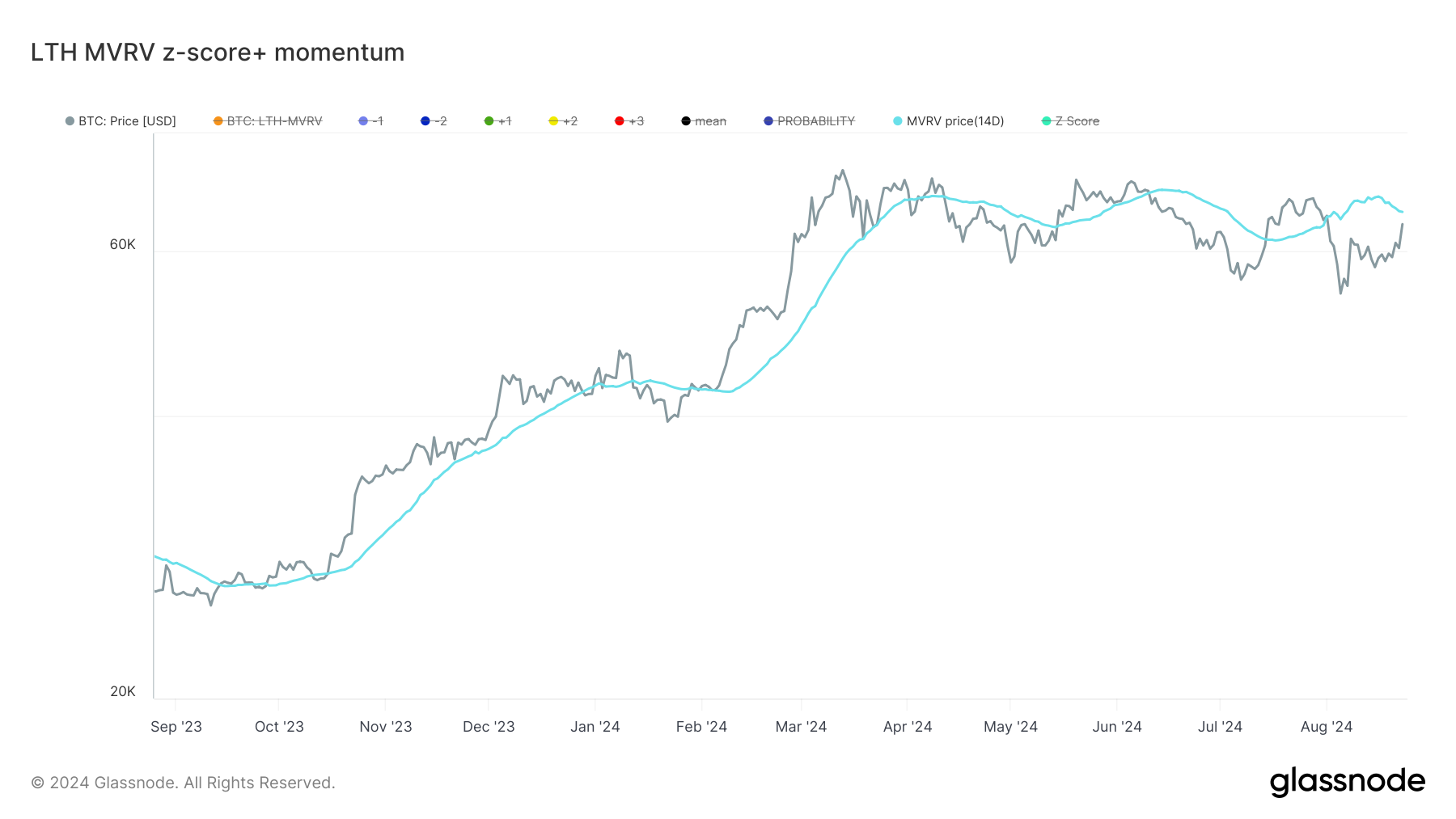The image size is (1456, 819).
Task: Enable the PROBABILITY legend series
Action: (x=809, y=121)
